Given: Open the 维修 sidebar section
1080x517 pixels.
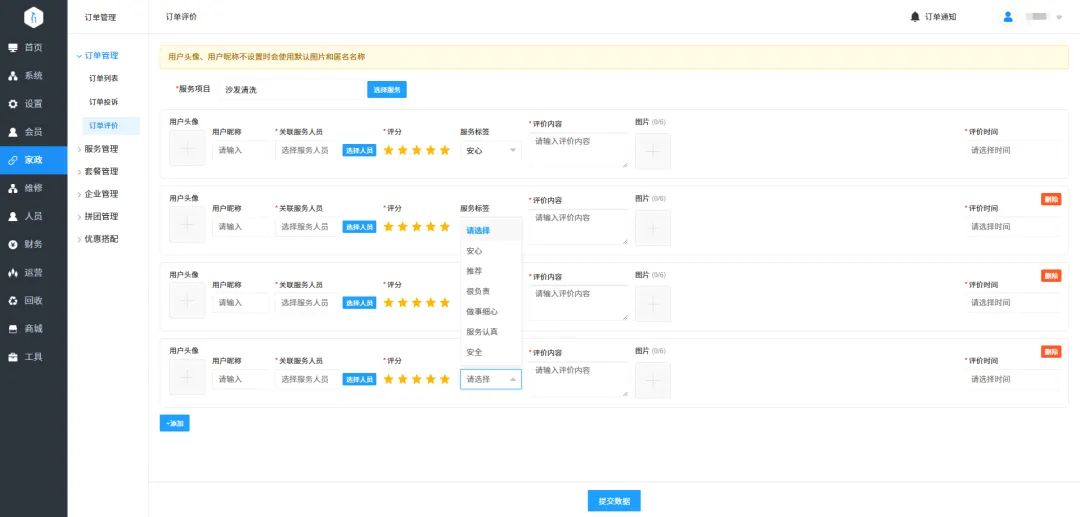Looking at the screenshot, I should coord(34,188).
